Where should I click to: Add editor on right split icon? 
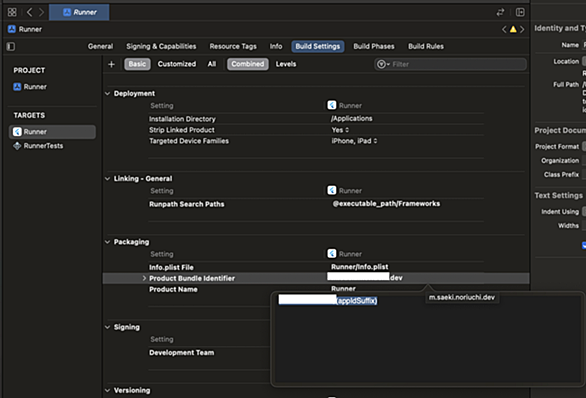point(520,12)
